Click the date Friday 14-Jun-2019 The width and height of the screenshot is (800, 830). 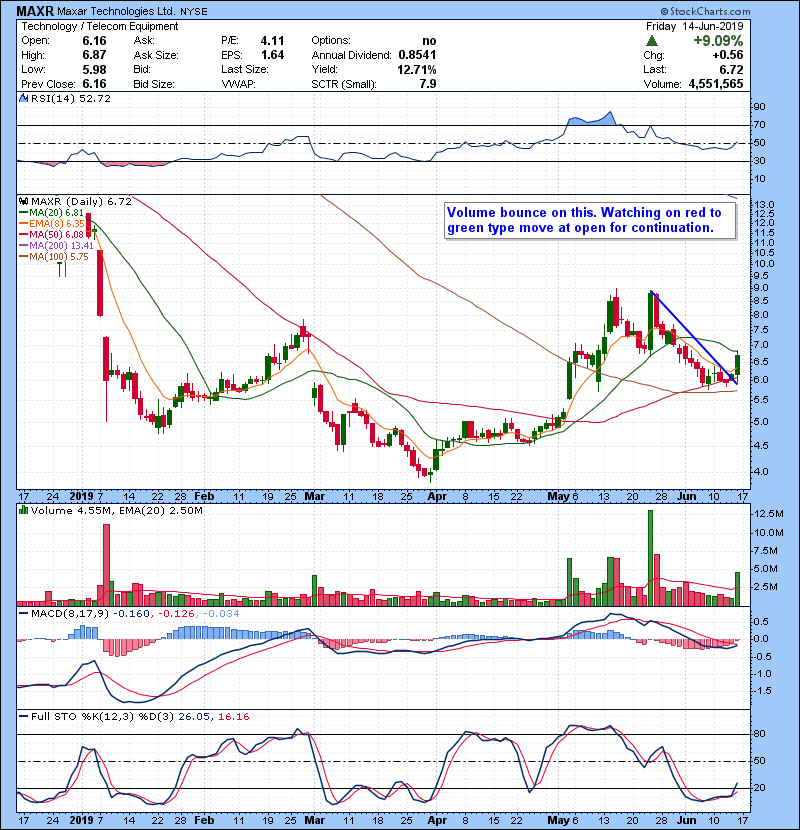point(695,26)
